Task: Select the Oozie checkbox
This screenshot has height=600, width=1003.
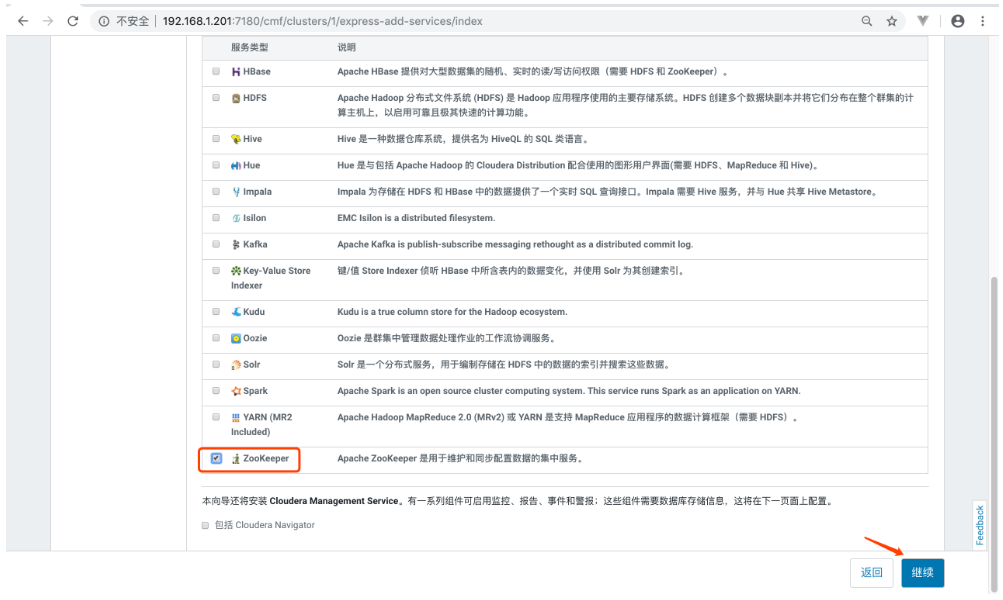Action: click(216, 338)
